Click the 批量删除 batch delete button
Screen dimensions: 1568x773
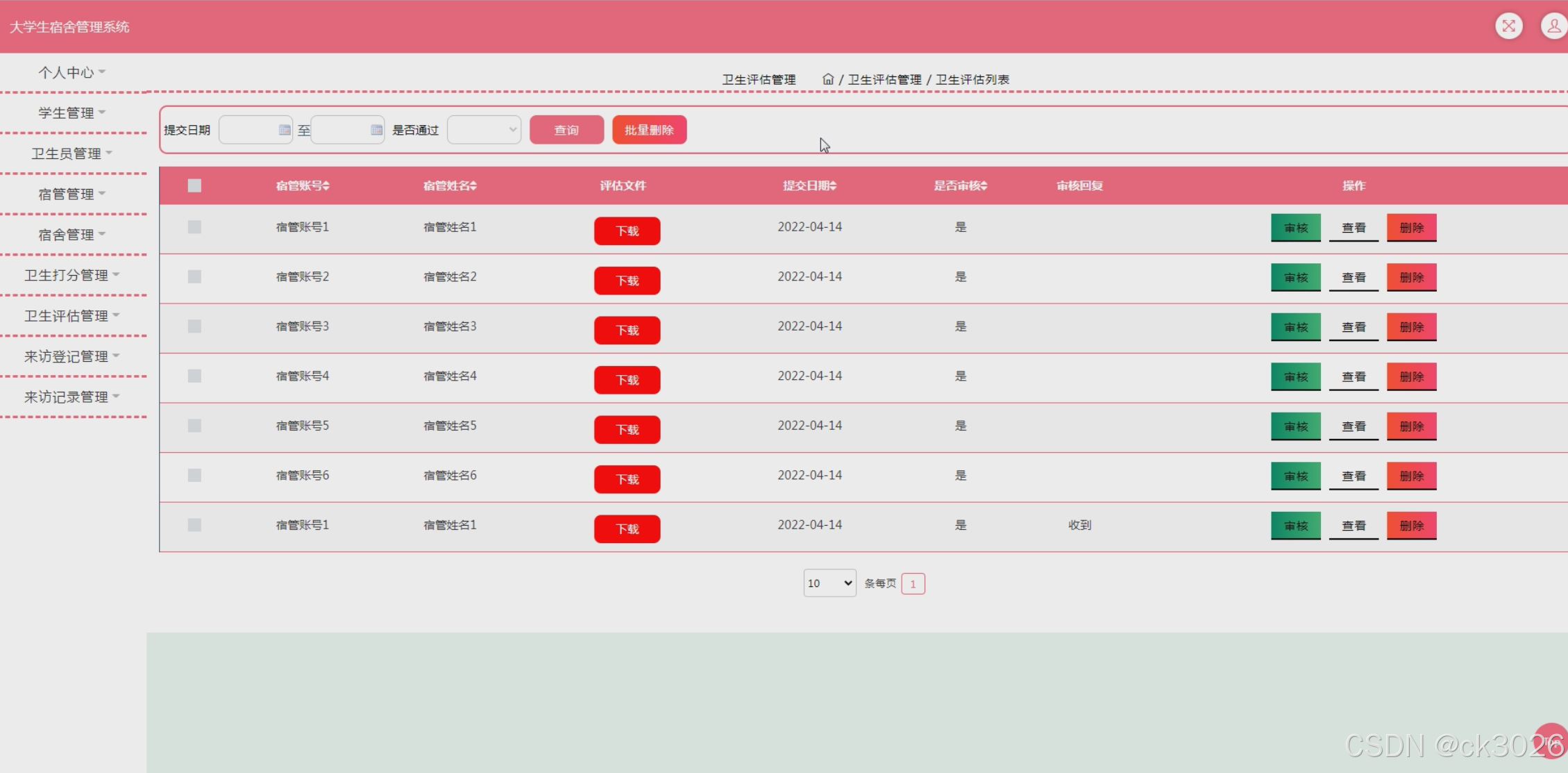(649, 130)
